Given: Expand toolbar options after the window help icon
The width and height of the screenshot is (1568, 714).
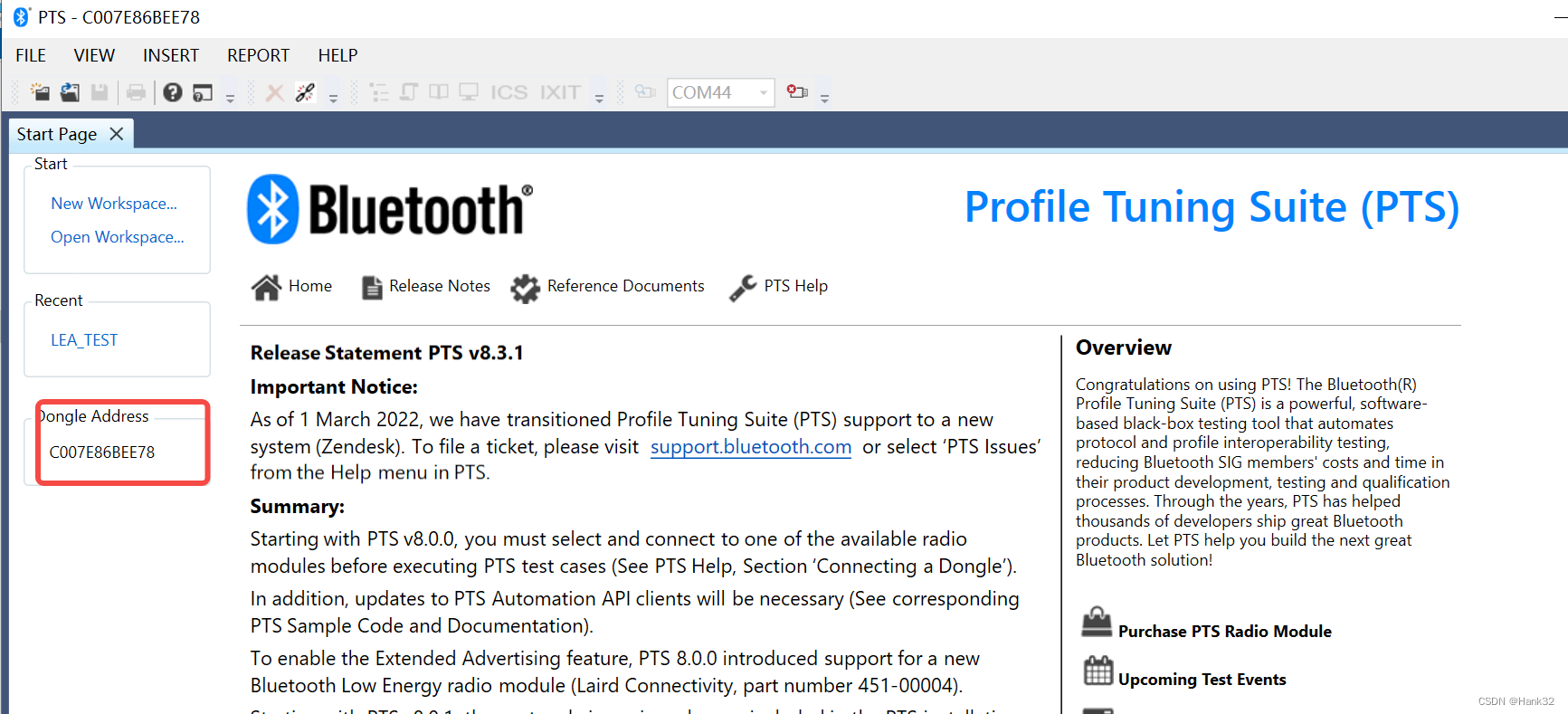Looking at the screenshot, I should [230, 98].
